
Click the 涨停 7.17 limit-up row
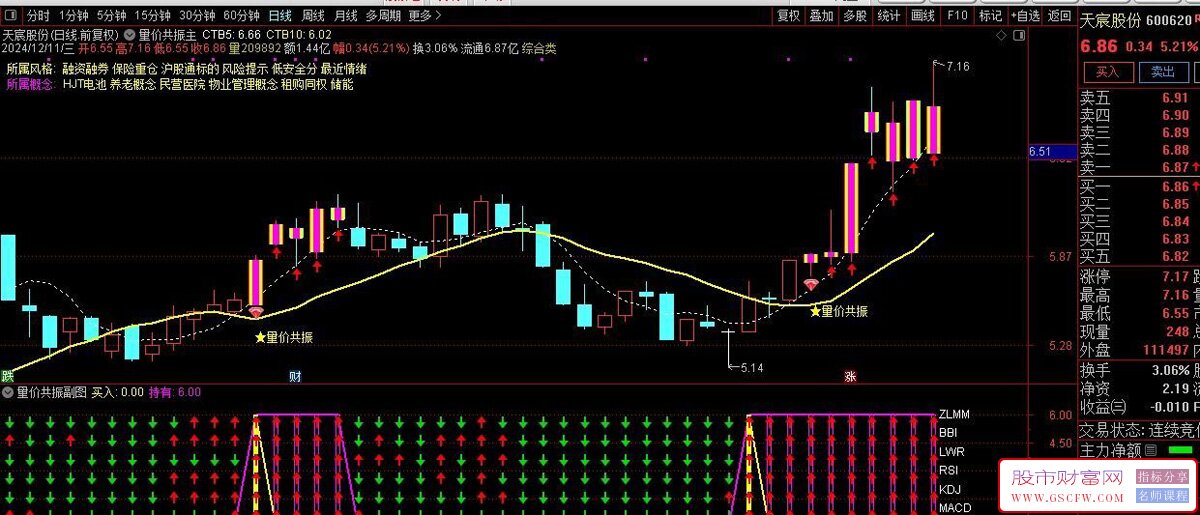tap(1138, 276)
